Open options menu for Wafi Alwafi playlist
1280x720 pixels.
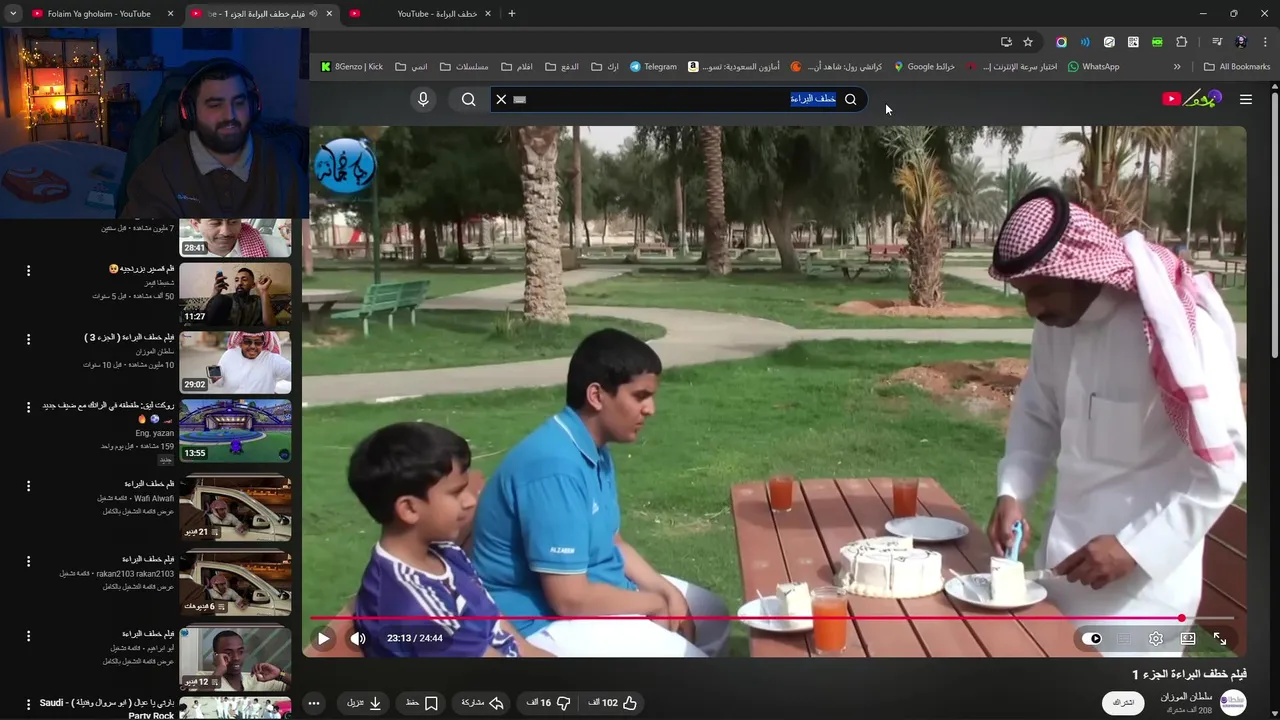(28, 485)
